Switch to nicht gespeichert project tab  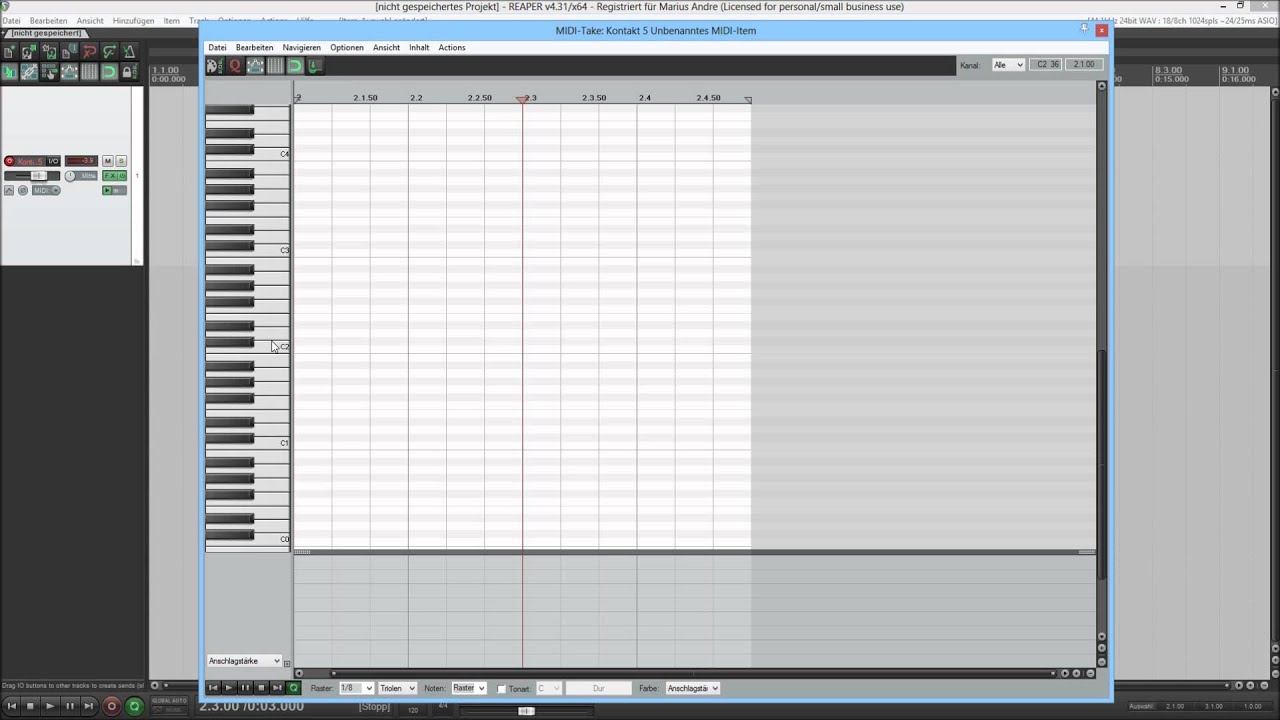[x=46, y=33]
